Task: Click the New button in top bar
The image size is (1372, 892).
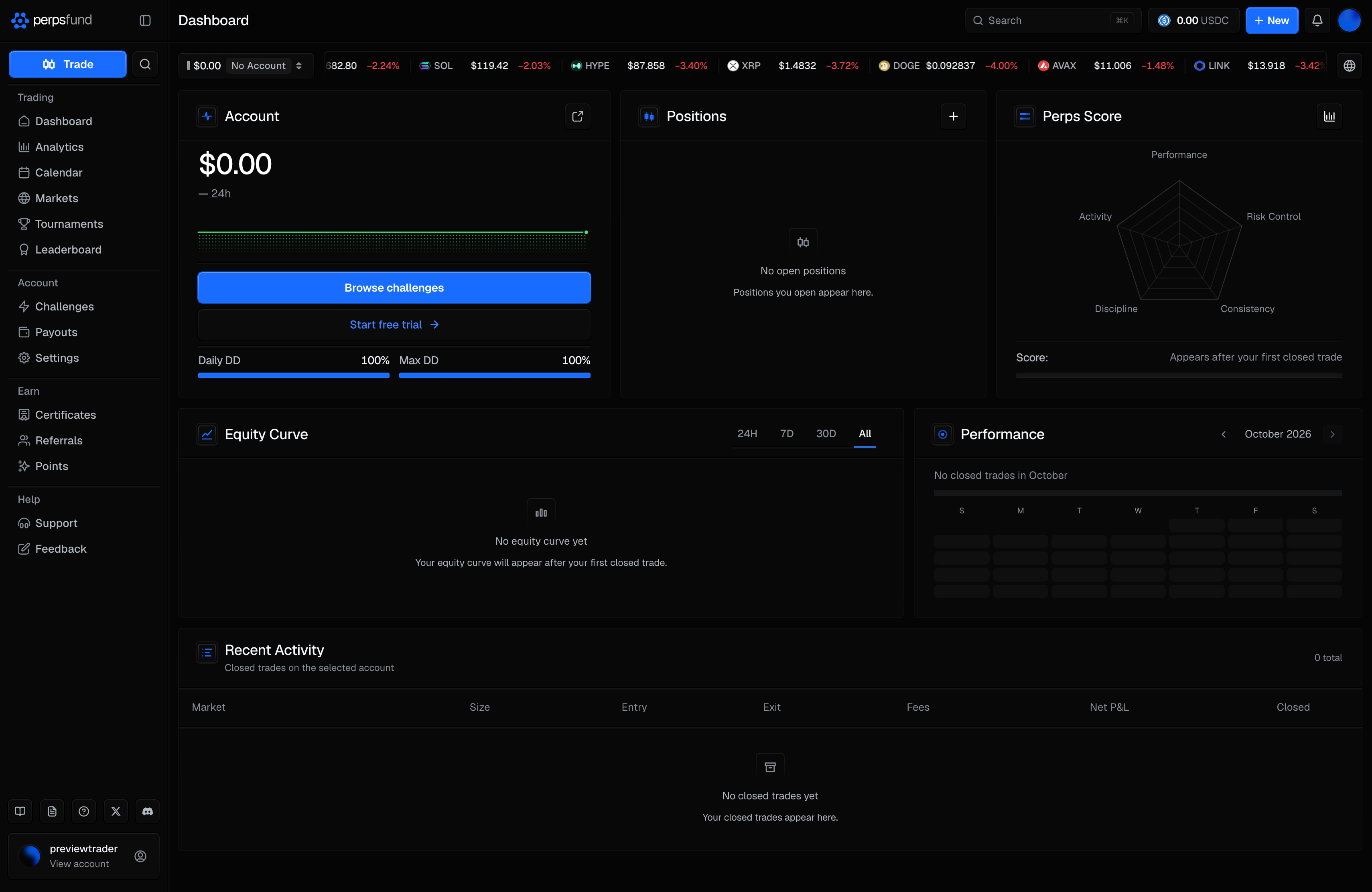Action: 1272,21
